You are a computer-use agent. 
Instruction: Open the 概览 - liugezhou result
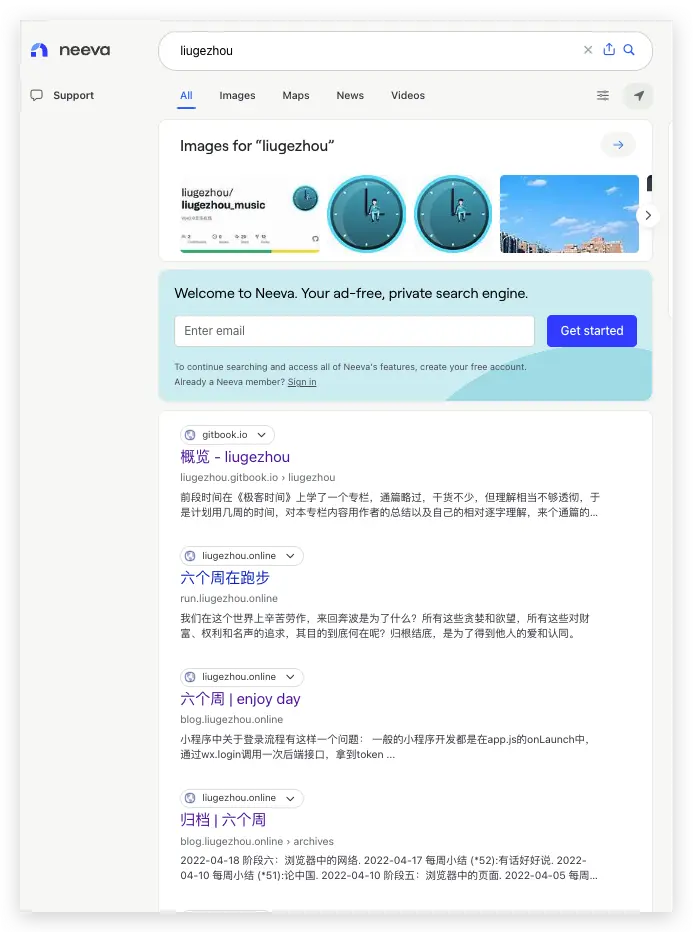coord(235,456)
